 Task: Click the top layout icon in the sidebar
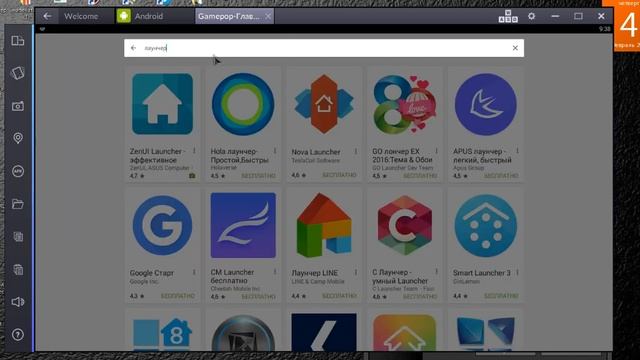coord(18,41)
